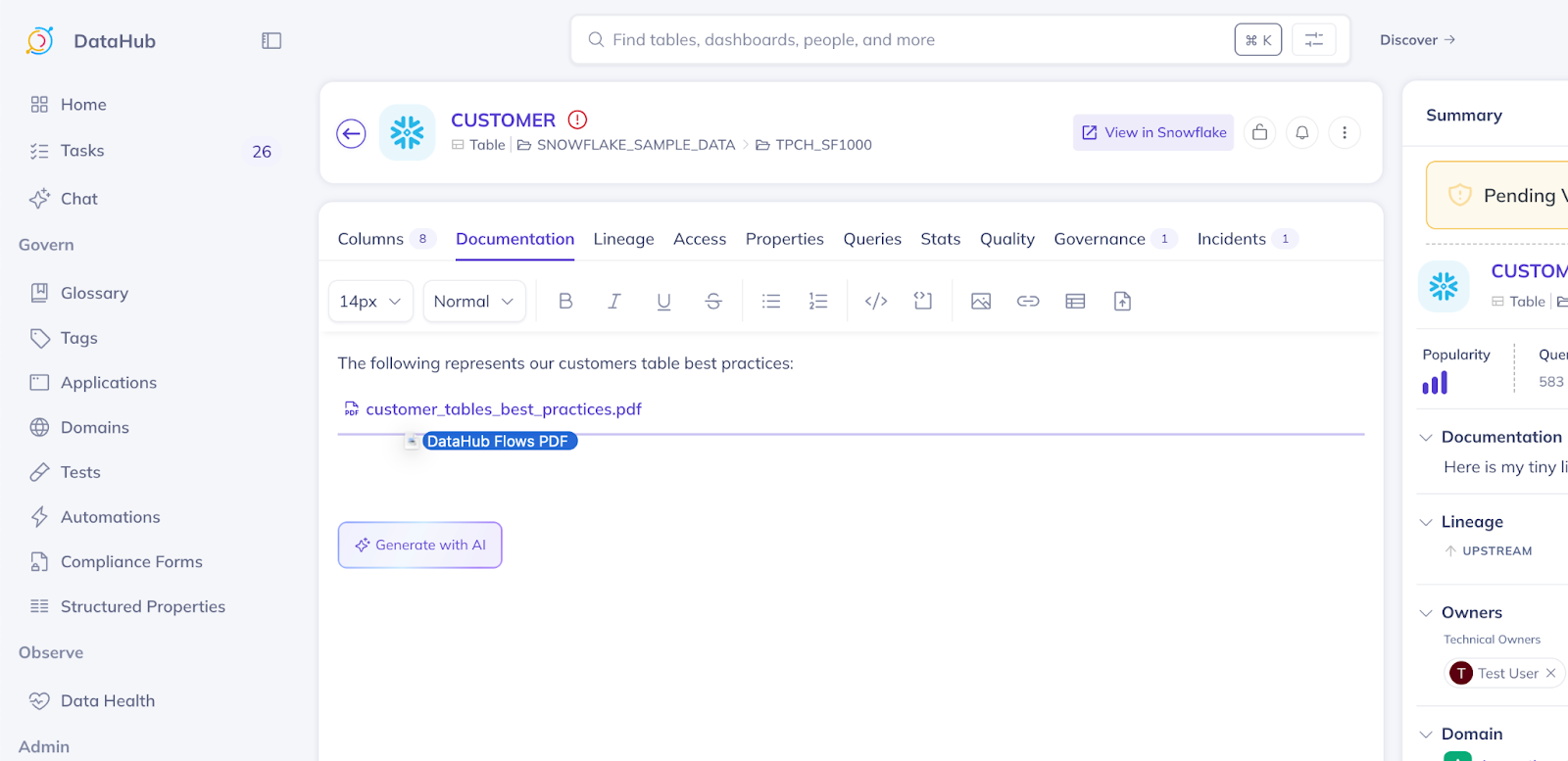The height and width of the screenshot is (761, 1568).
Task: Collapse the Lineage section in Summary
Action: 1426,522
